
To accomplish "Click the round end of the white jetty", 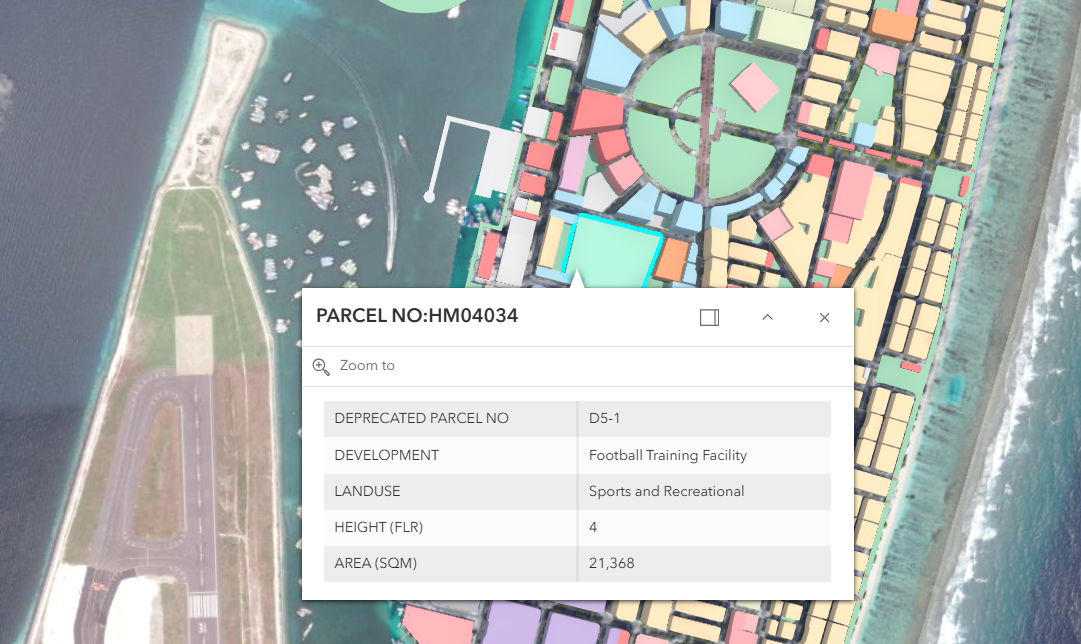I will (x=429, y=197).
